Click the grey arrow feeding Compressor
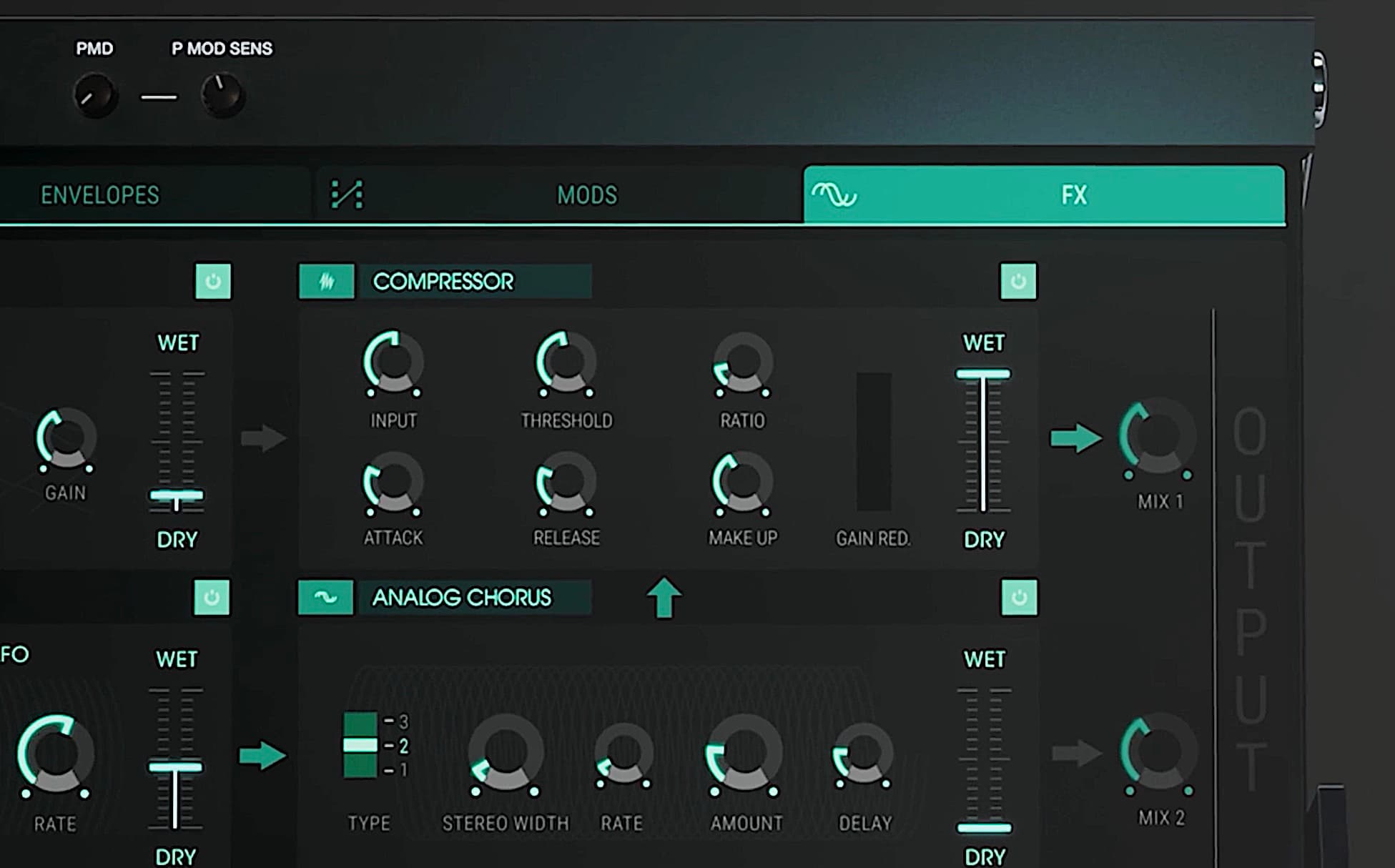This screenshot has width=1395, height=868. click(x=262, y=438)
